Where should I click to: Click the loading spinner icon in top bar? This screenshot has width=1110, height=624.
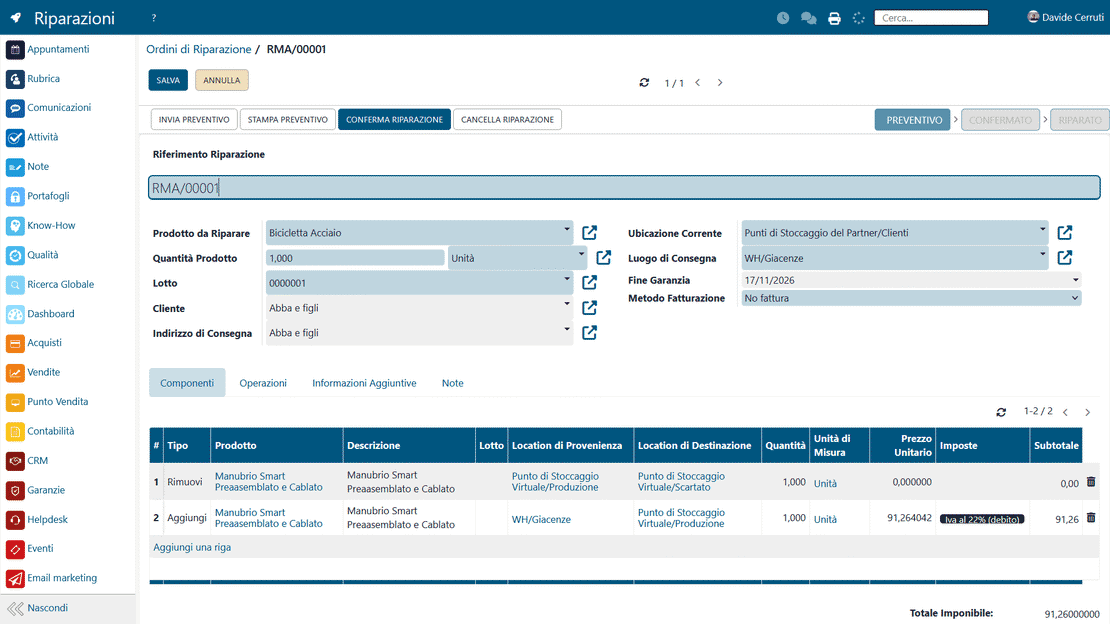[859, 18]
